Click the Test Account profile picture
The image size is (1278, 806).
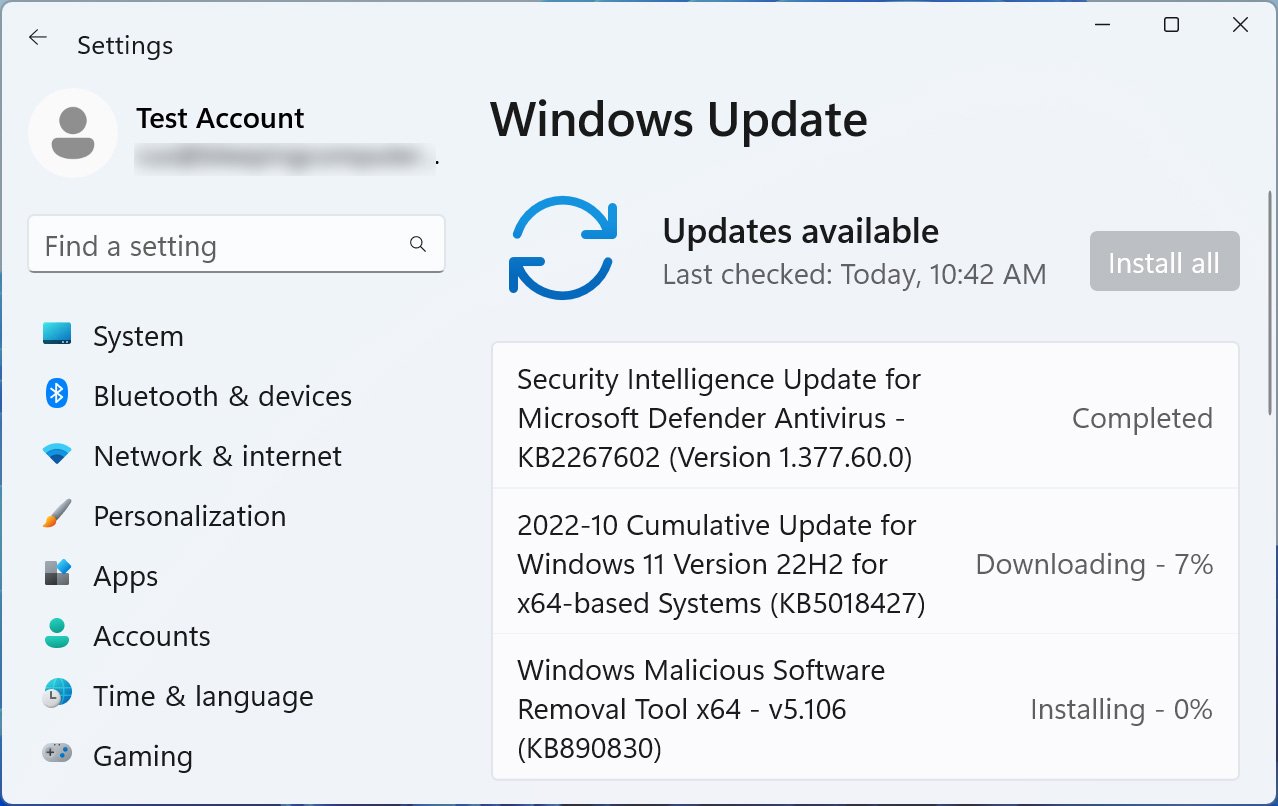click(73, 133)
